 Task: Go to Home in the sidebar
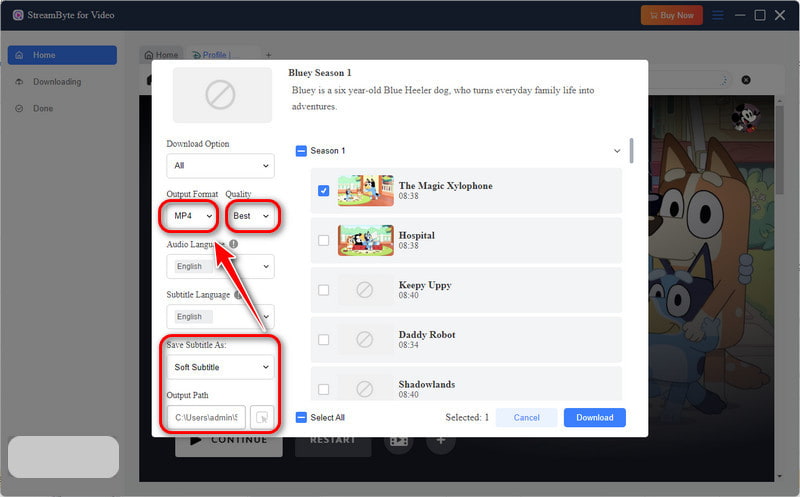[62, 55]
